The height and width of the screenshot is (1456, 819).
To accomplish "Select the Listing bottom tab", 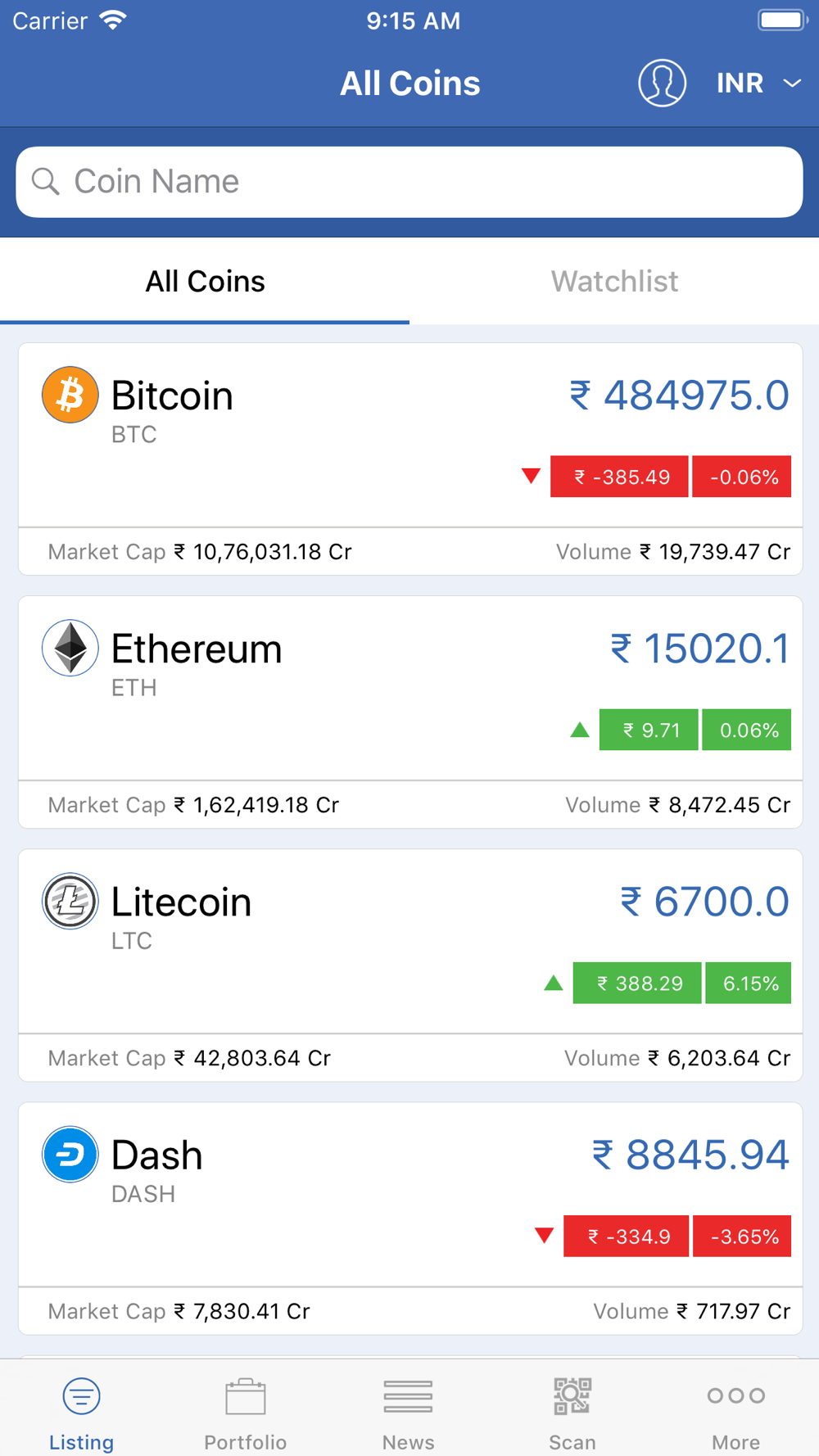I will pyautogui.click(x=81, y=1413).
